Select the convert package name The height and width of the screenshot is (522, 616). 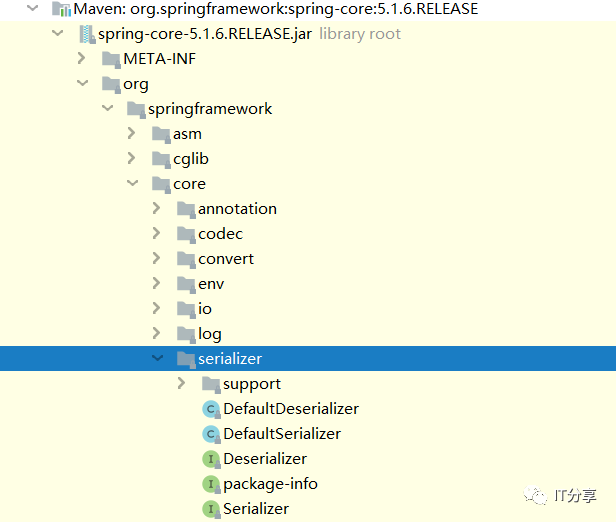click(226, 259)
